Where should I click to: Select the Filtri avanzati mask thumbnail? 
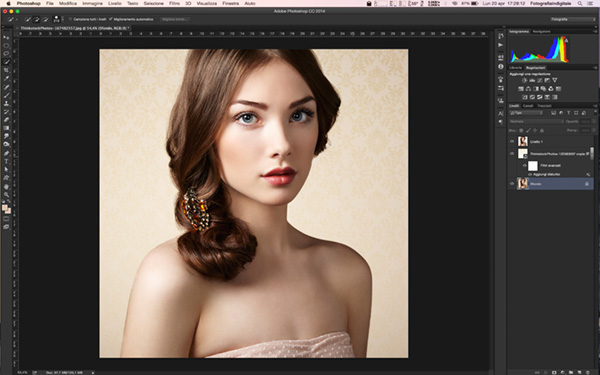point(533,166)
